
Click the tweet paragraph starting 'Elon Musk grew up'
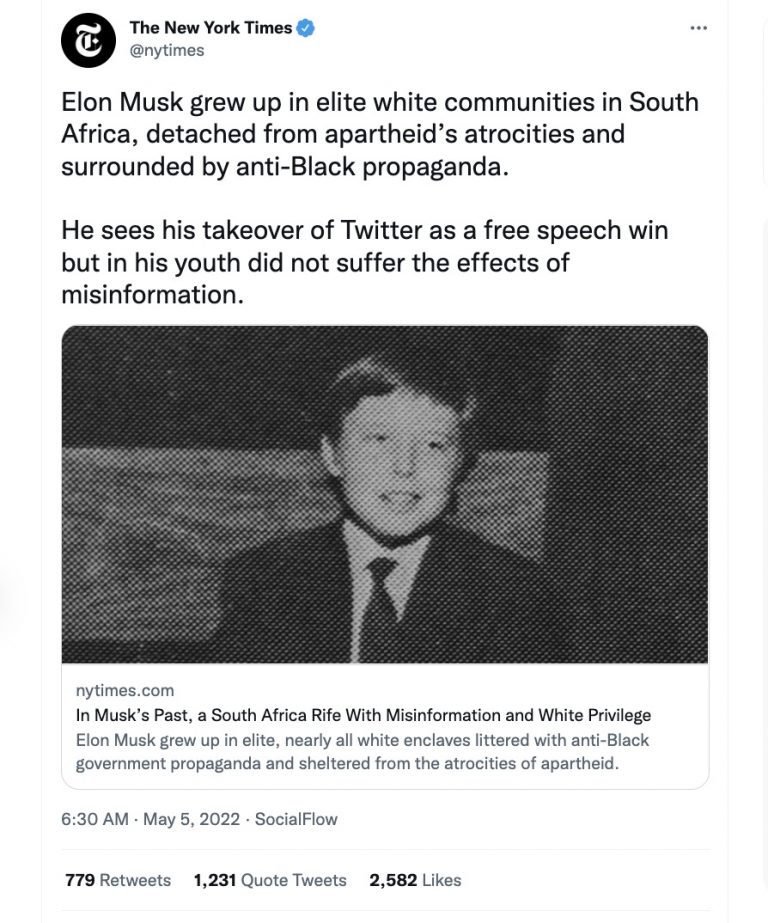pos(380,134)
